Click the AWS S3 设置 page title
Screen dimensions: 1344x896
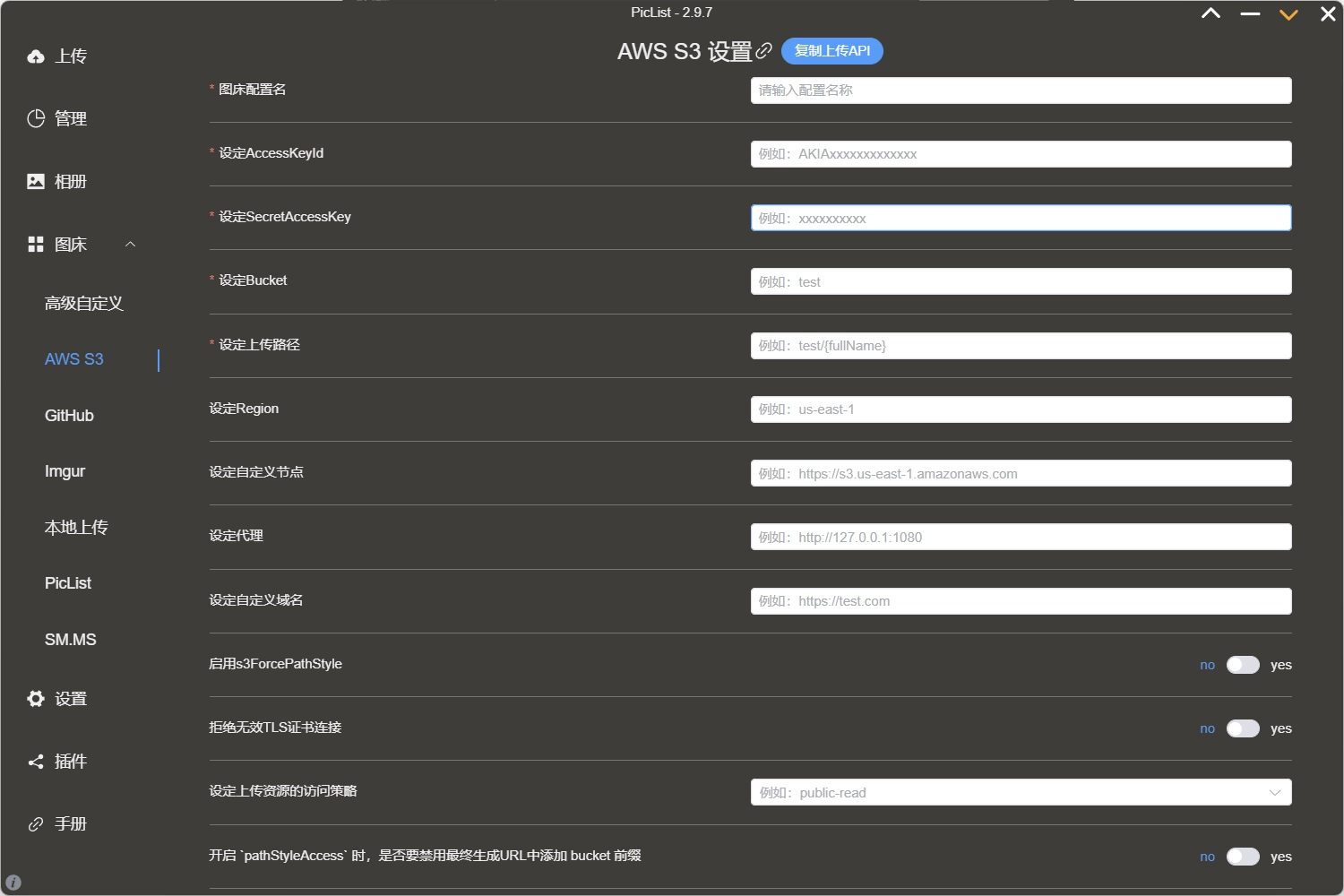685,51
